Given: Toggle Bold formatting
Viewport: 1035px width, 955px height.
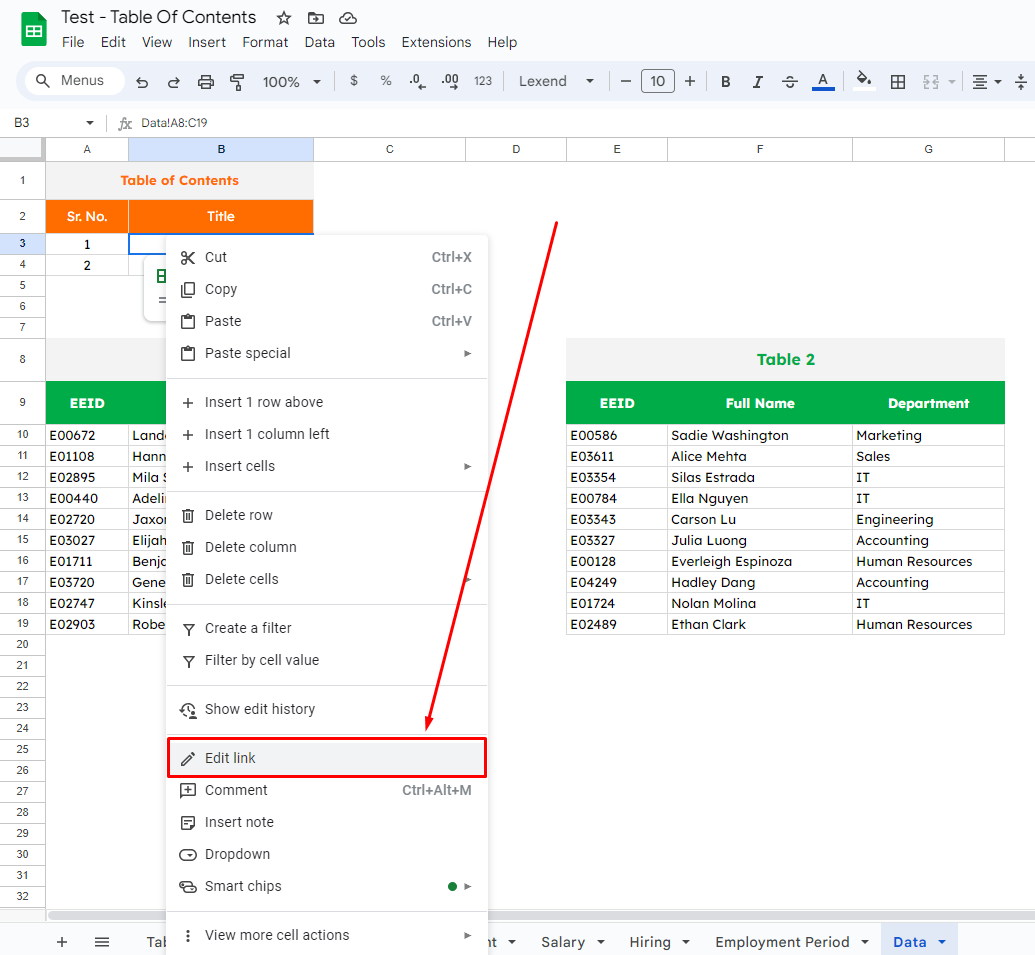Looking at the screenshot, I should (725, 82).
